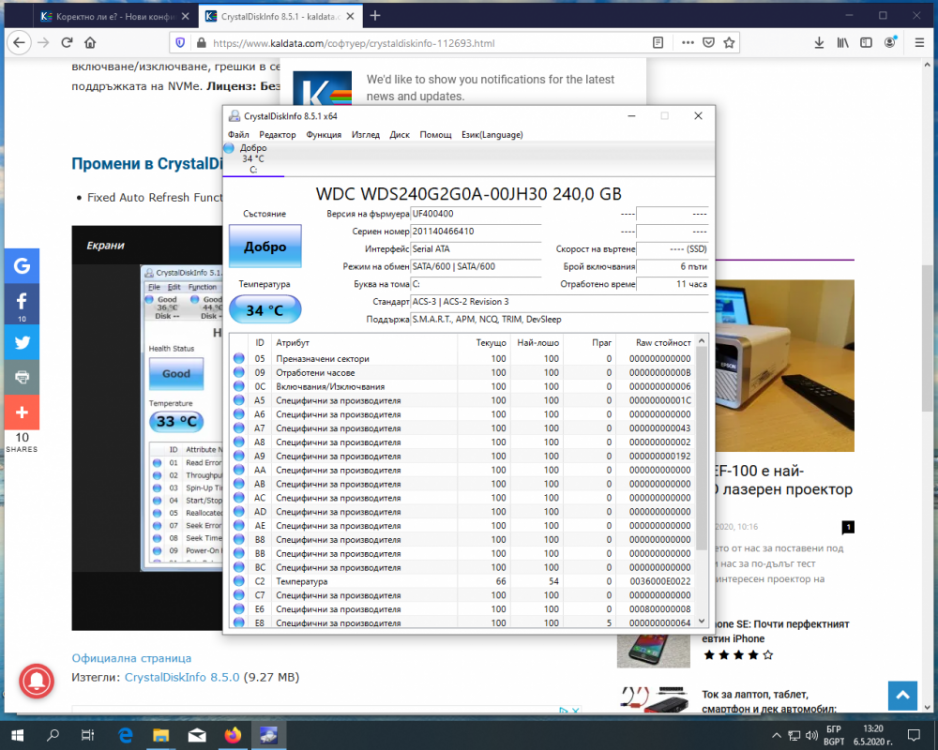Click the scroll up arrow in attribute list
This screenshot has width=938, height=750.
point(702,340)
